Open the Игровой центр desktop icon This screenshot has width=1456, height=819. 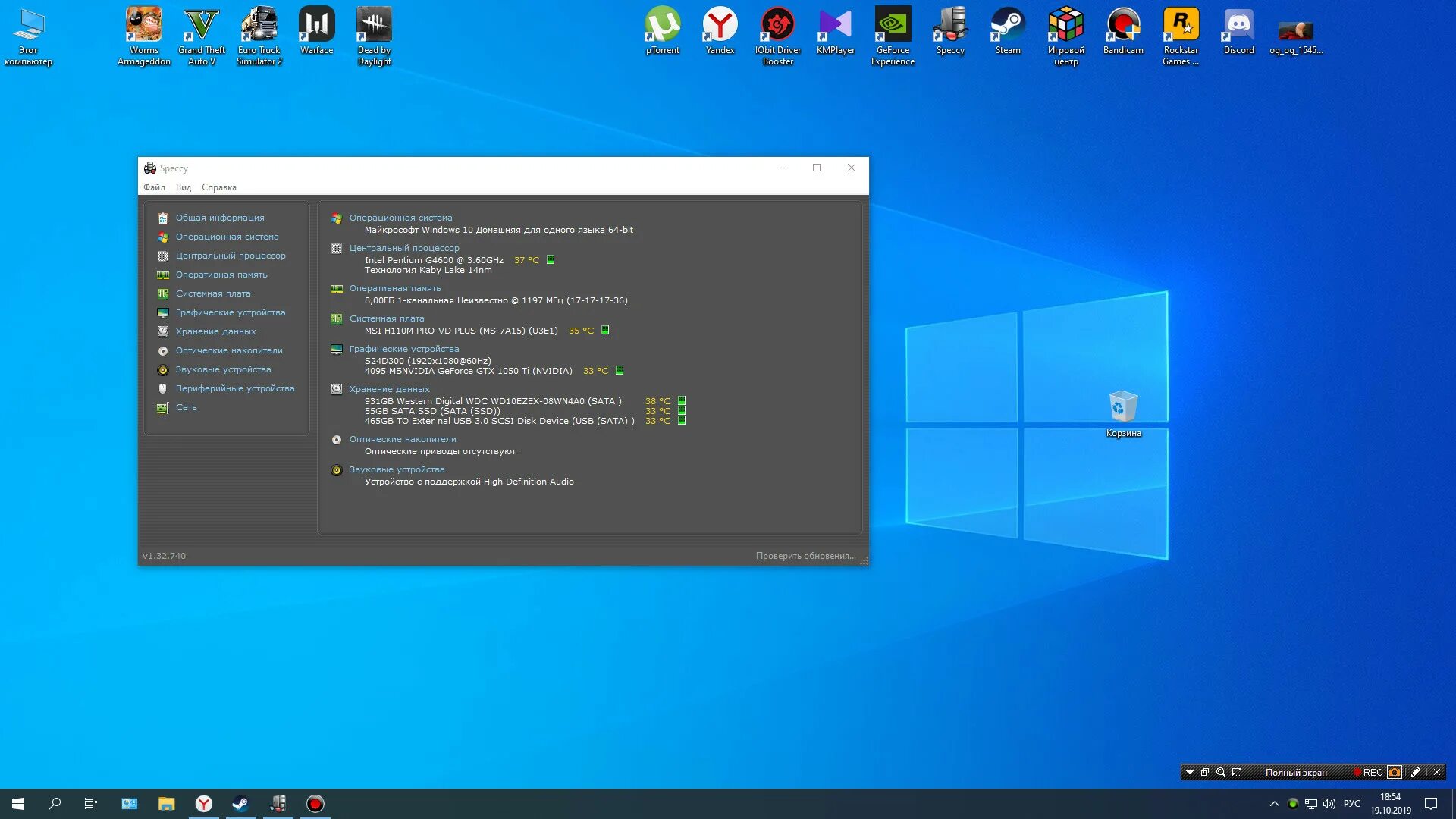coord(1066,36)
